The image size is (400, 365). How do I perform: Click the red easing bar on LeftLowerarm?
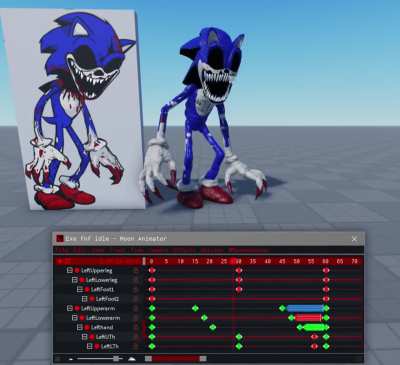[x=308, y=318]
